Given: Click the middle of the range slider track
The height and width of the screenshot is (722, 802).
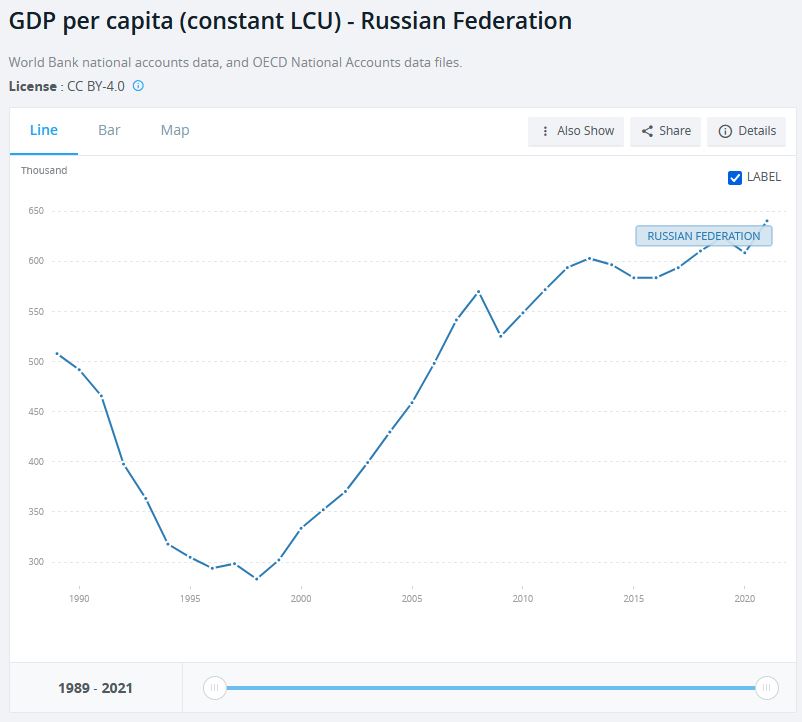Looking at the screenshot, I should (490, 688).
